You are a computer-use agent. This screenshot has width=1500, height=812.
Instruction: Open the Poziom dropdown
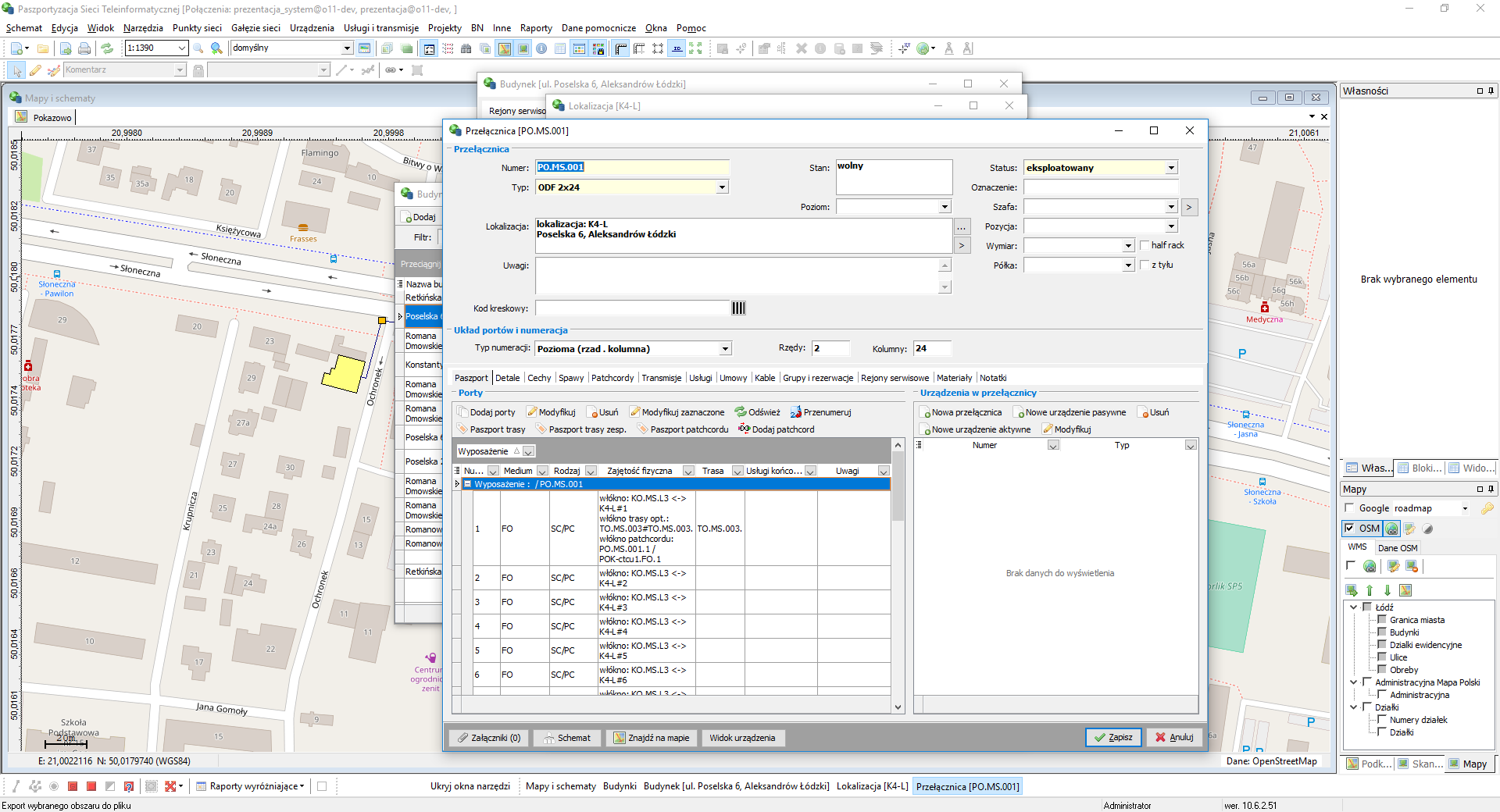pos(945,207)
